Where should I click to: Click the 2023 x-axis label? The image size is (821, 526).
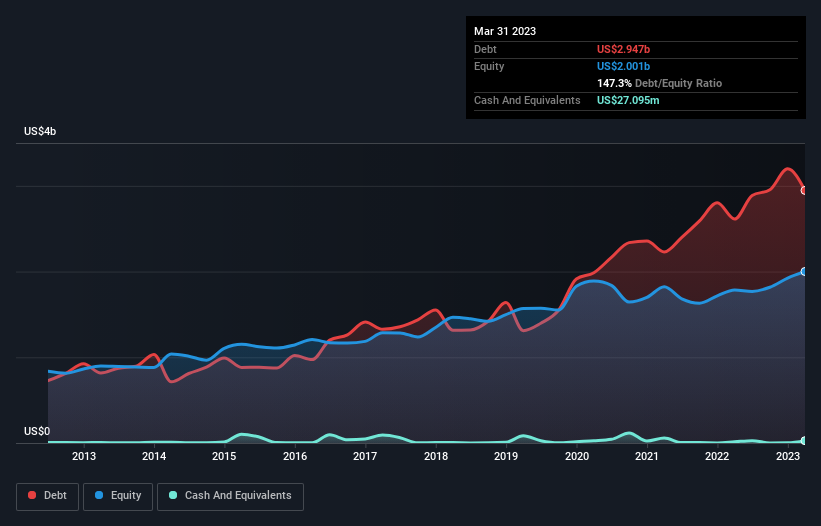(787, 456)
